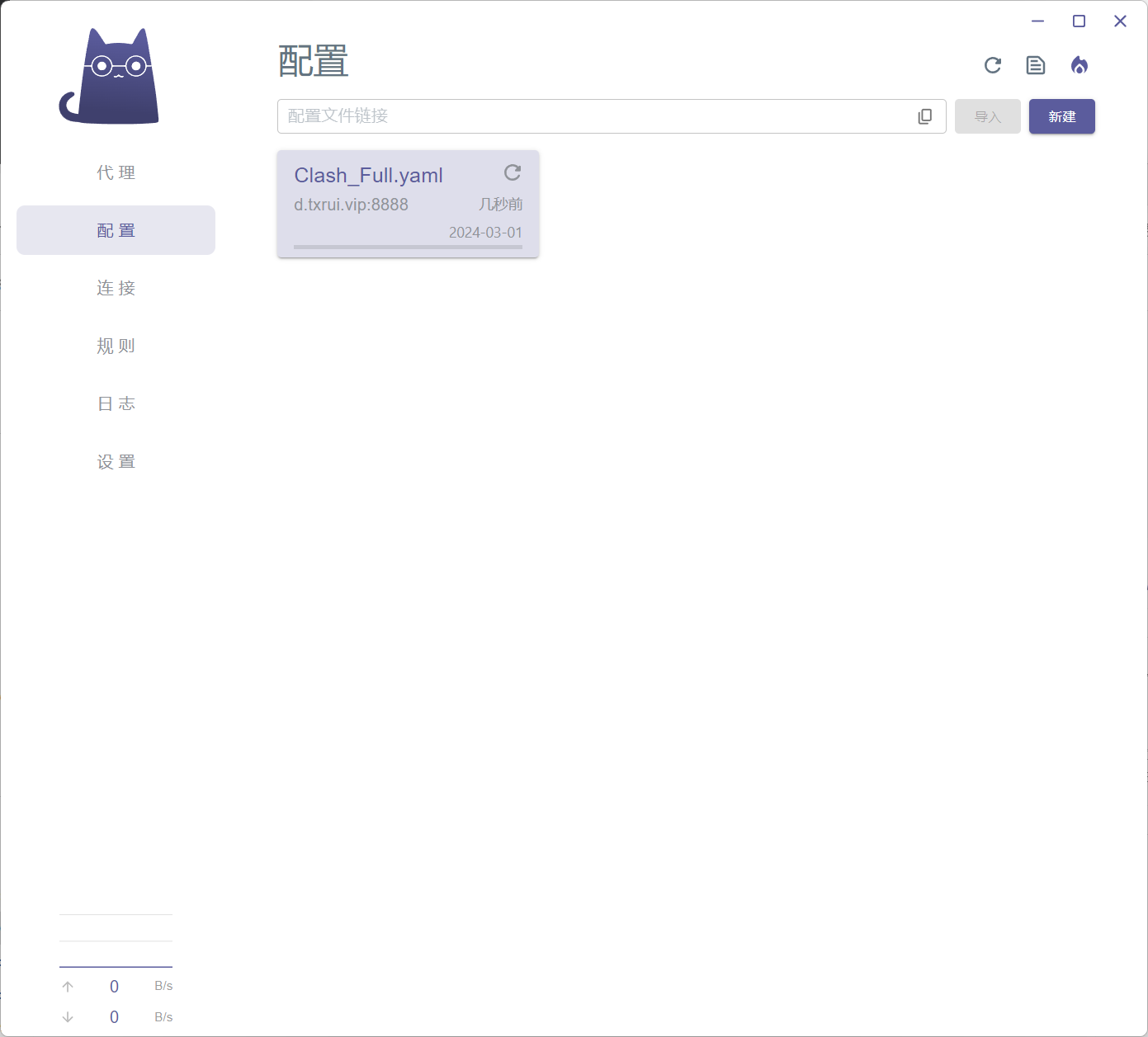Image resolution: width=1148 pixels, height=1037 pixels.
Task: Click the download arrow traffic indicator
Action: 68,1017
